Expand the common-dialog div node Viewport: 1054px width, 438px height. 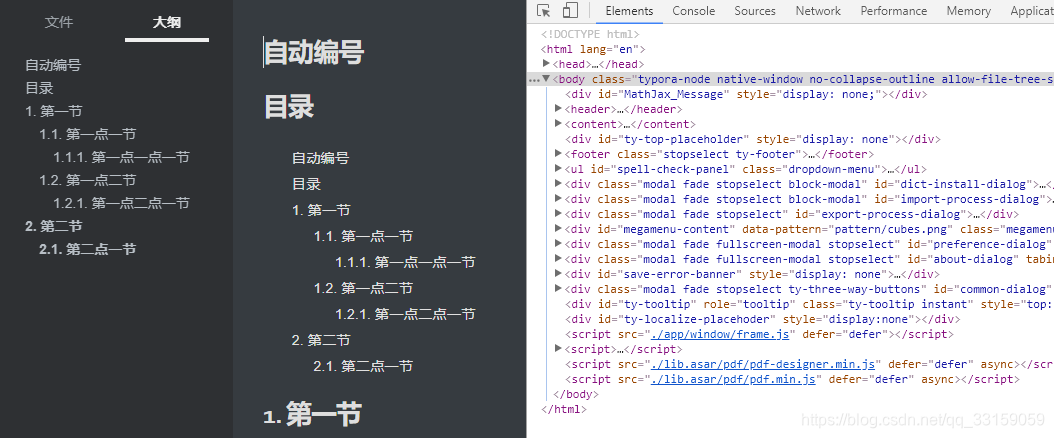[558, 289]
